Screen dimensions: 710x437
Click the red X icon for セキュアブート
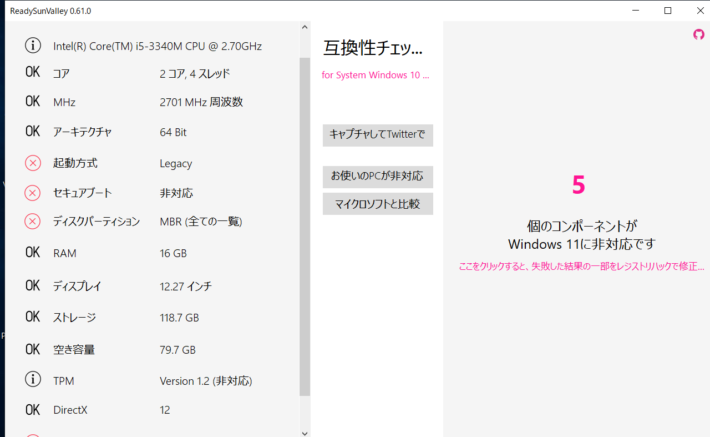pyautogui.click(x=33, y=192)
